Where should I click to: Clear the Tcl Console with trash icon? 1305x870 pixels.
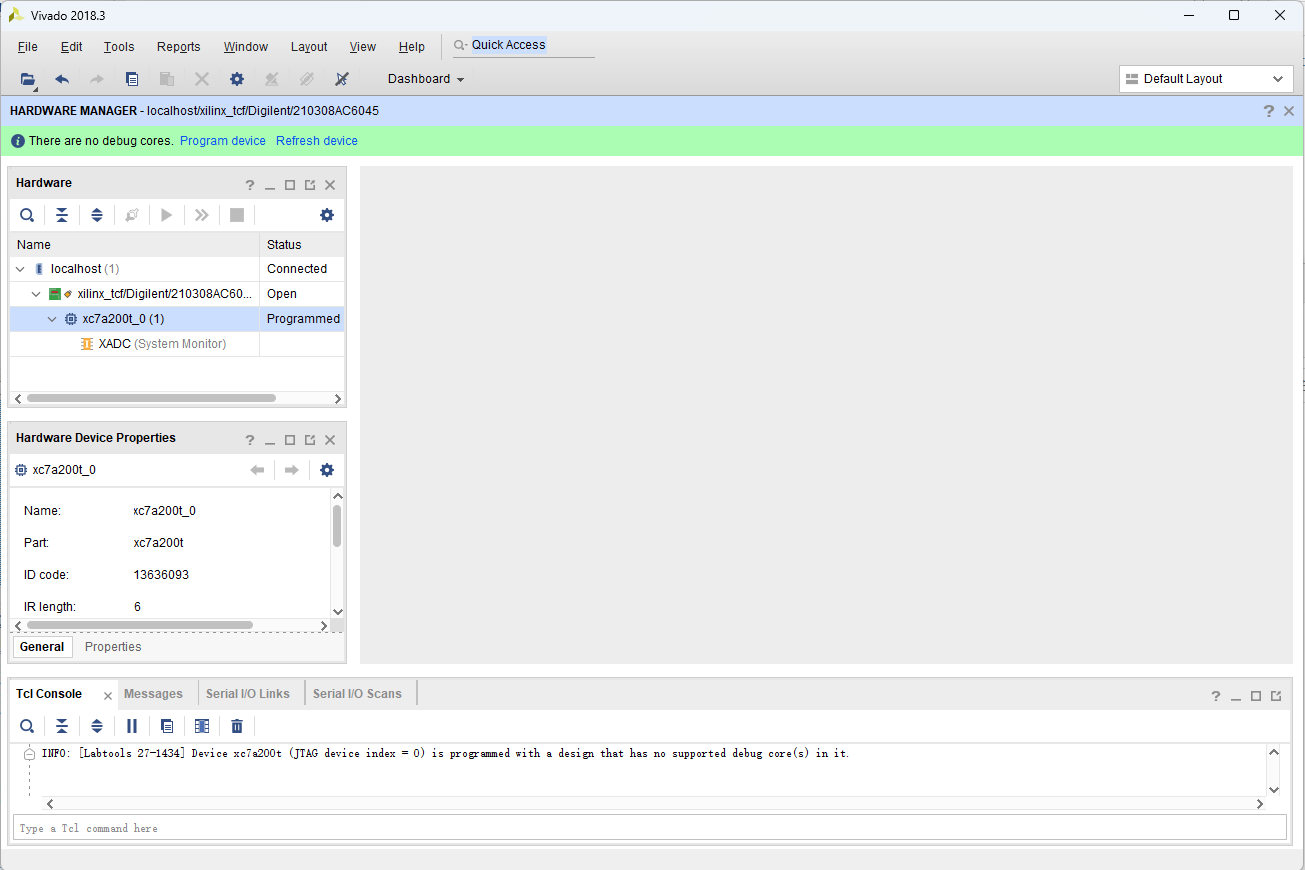pyautogui.click(x=237, y=726)
